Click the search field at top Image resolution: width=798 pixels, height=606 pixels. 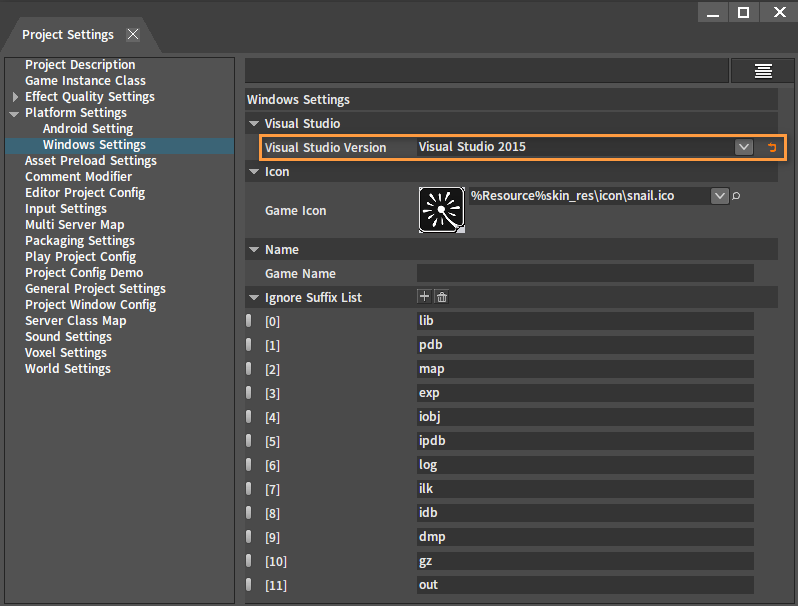[487, 71]
